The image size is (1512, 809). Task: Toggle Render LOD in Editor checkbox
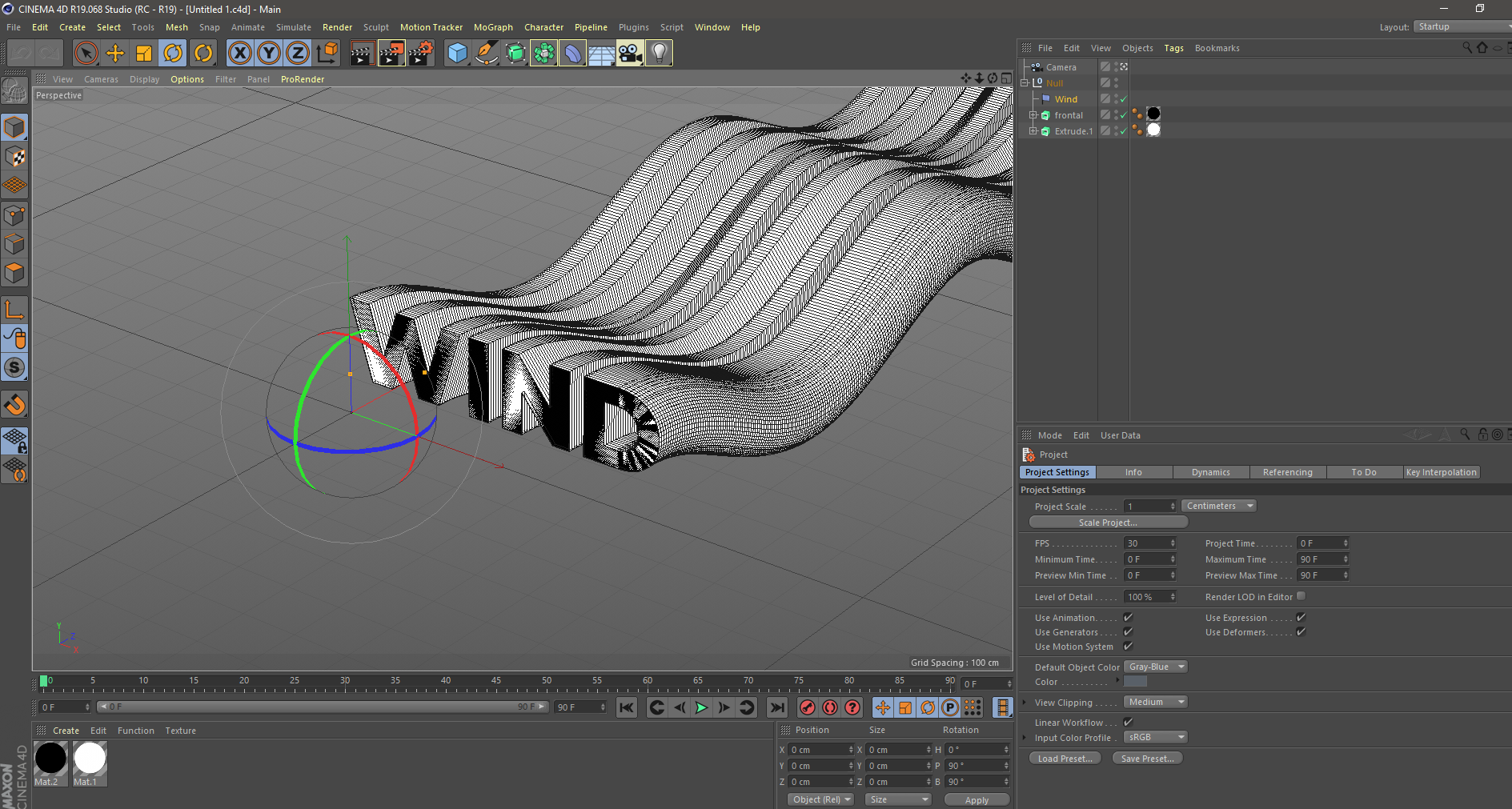1301,596
